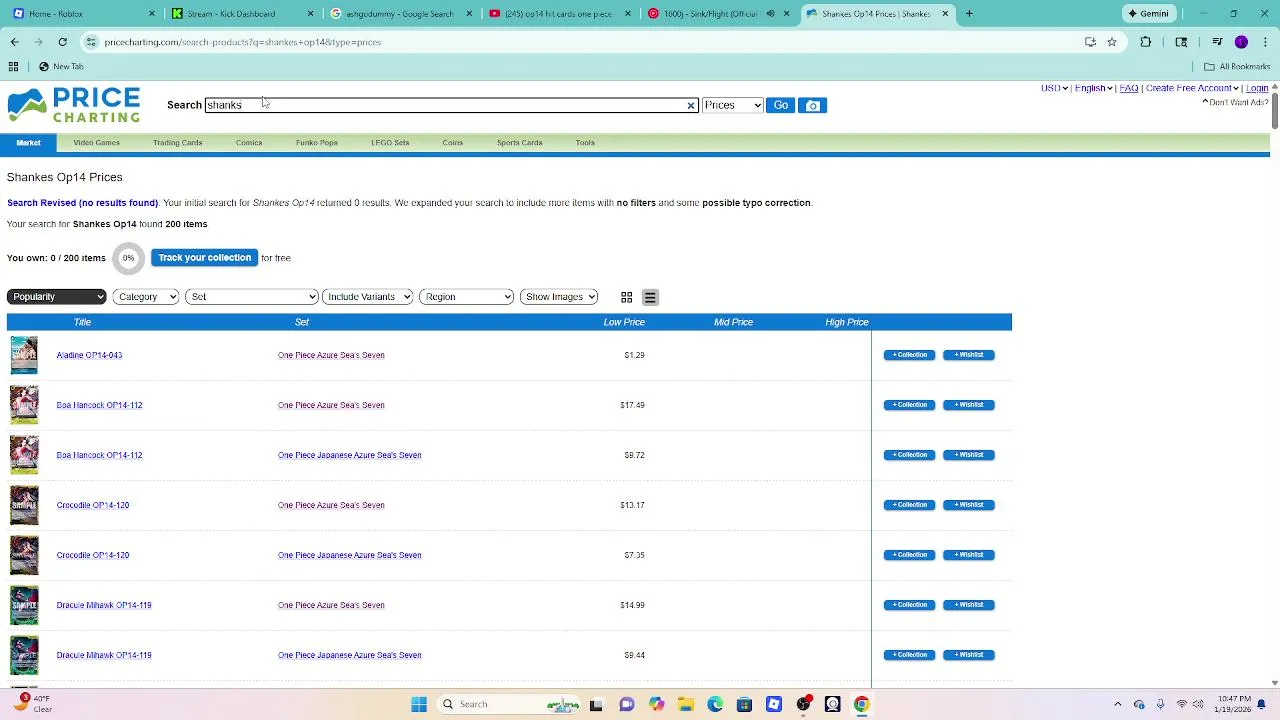Go back in browser history
Screen dimensions: 1280x720
(x=14, y=42)
